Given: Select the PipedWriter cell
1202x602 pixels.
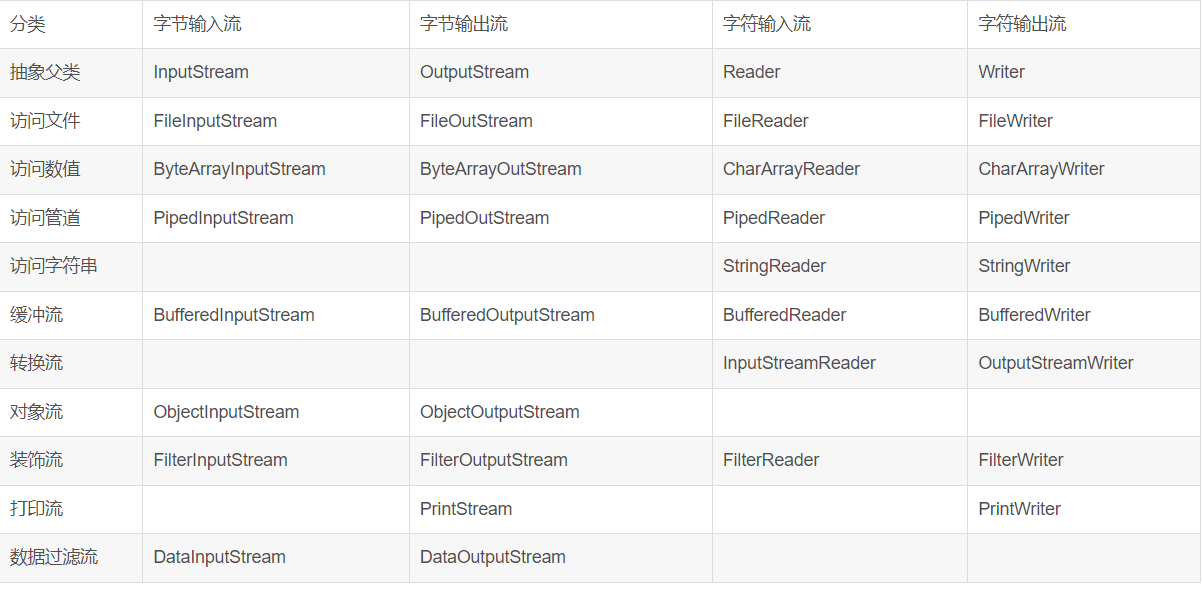Looking at the screenshot, I should pos(1084,218).
